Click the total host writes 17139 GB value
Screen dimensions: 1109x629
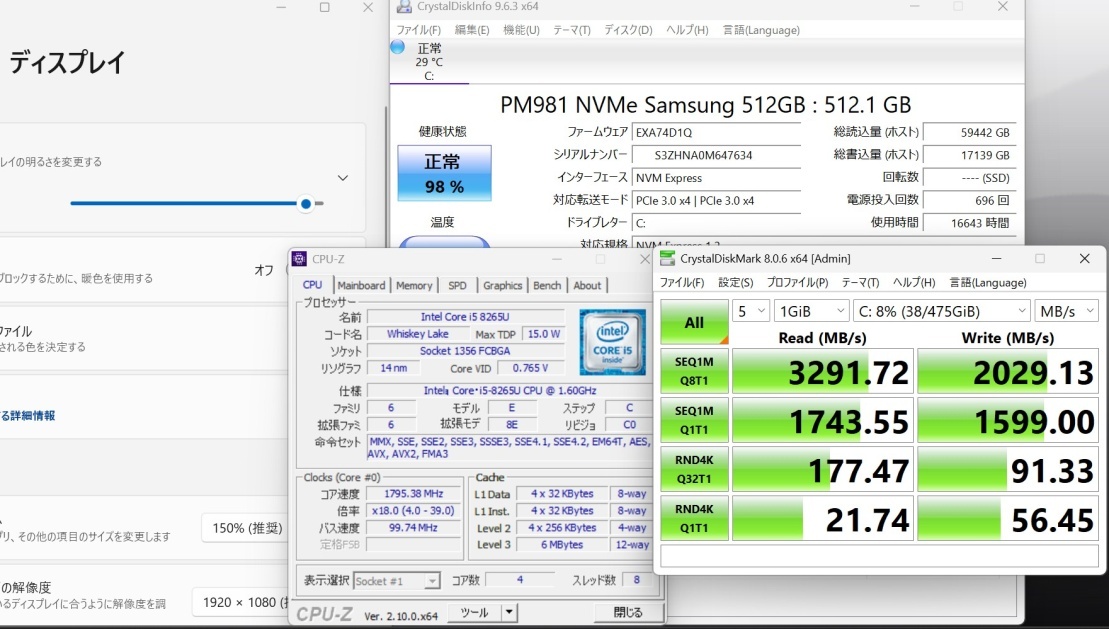point(969,155)
